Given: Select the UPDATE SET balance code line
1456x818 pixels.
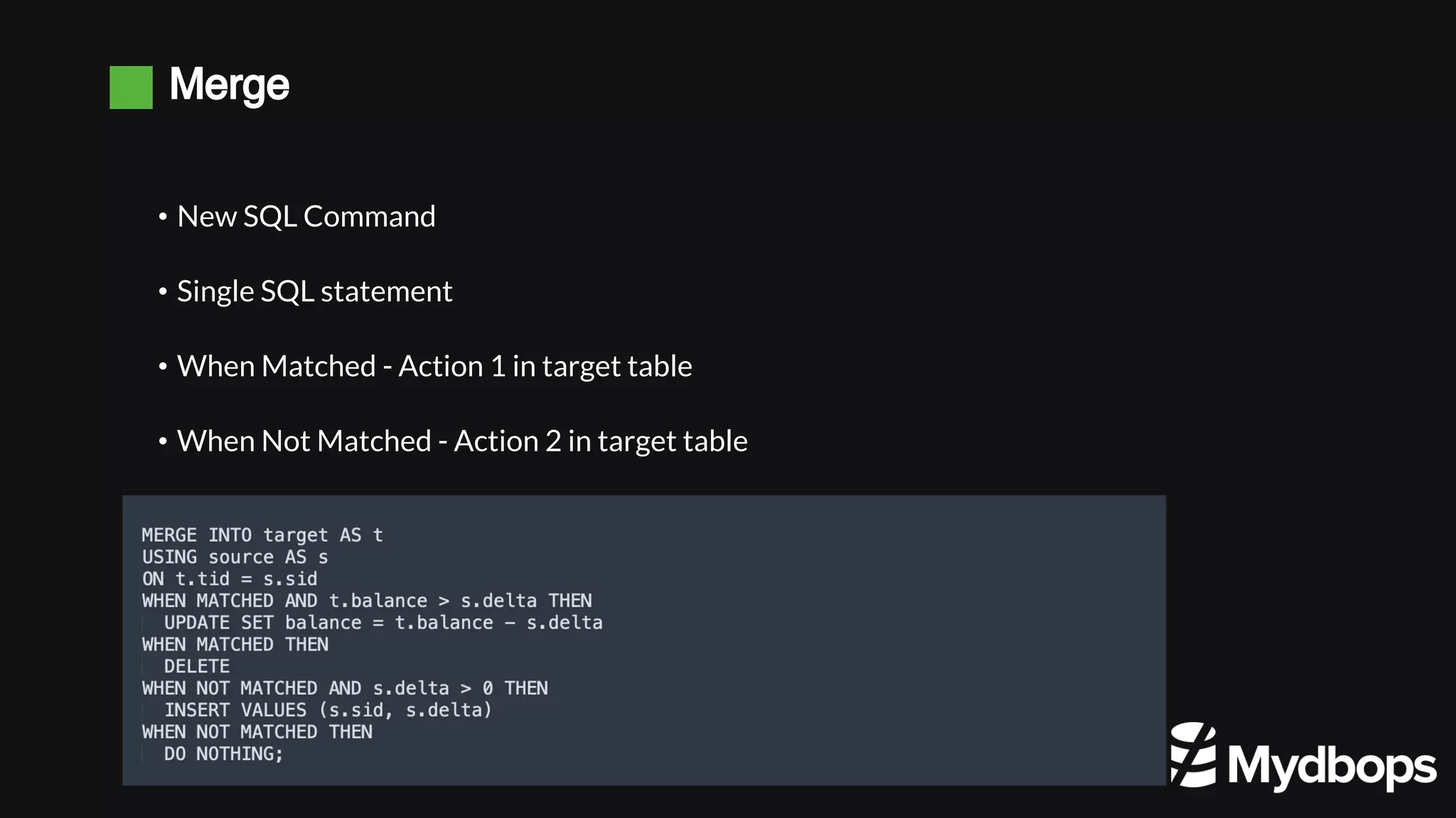Looking at the screenshot, I should [x=382, y=623].
